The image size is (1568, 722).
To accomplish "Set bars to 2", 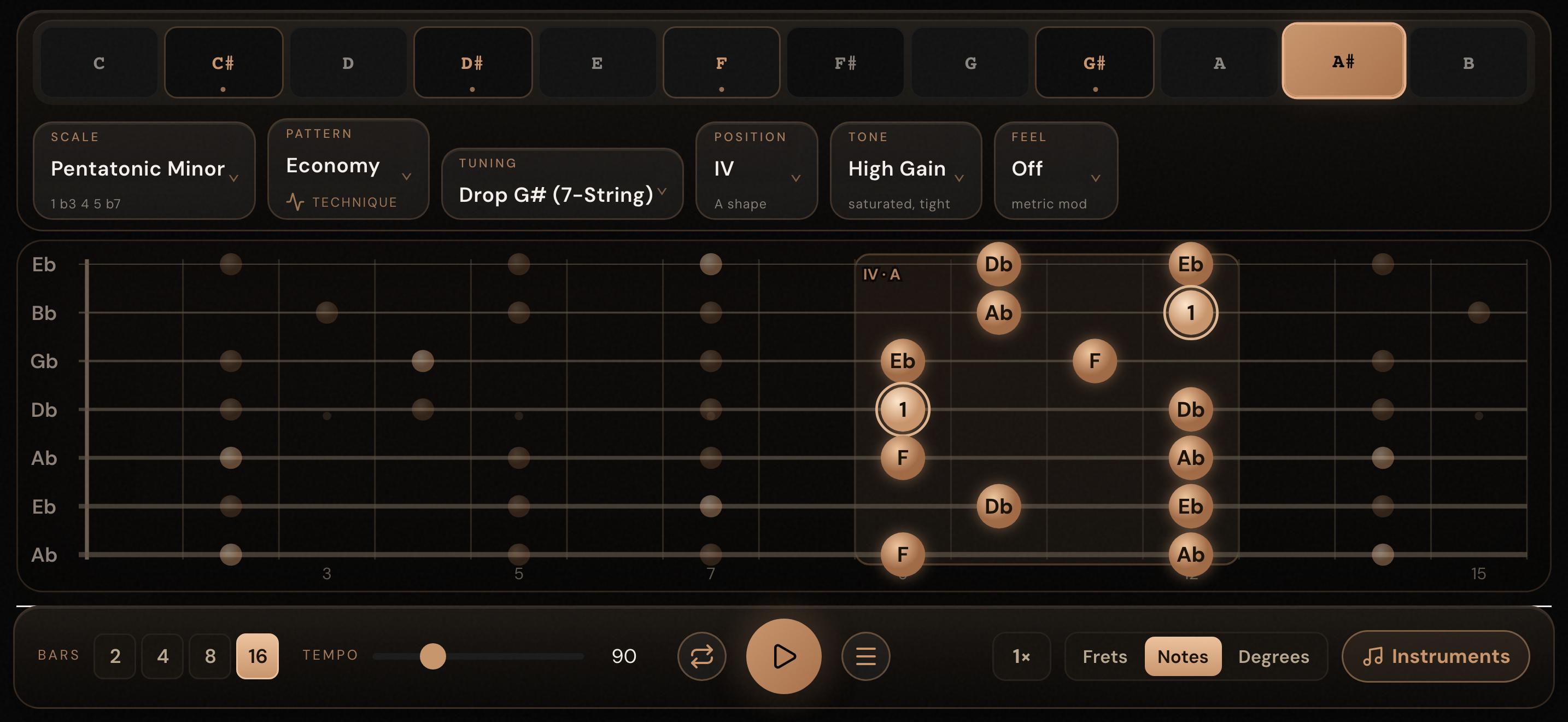I will [x=115, y=656].
